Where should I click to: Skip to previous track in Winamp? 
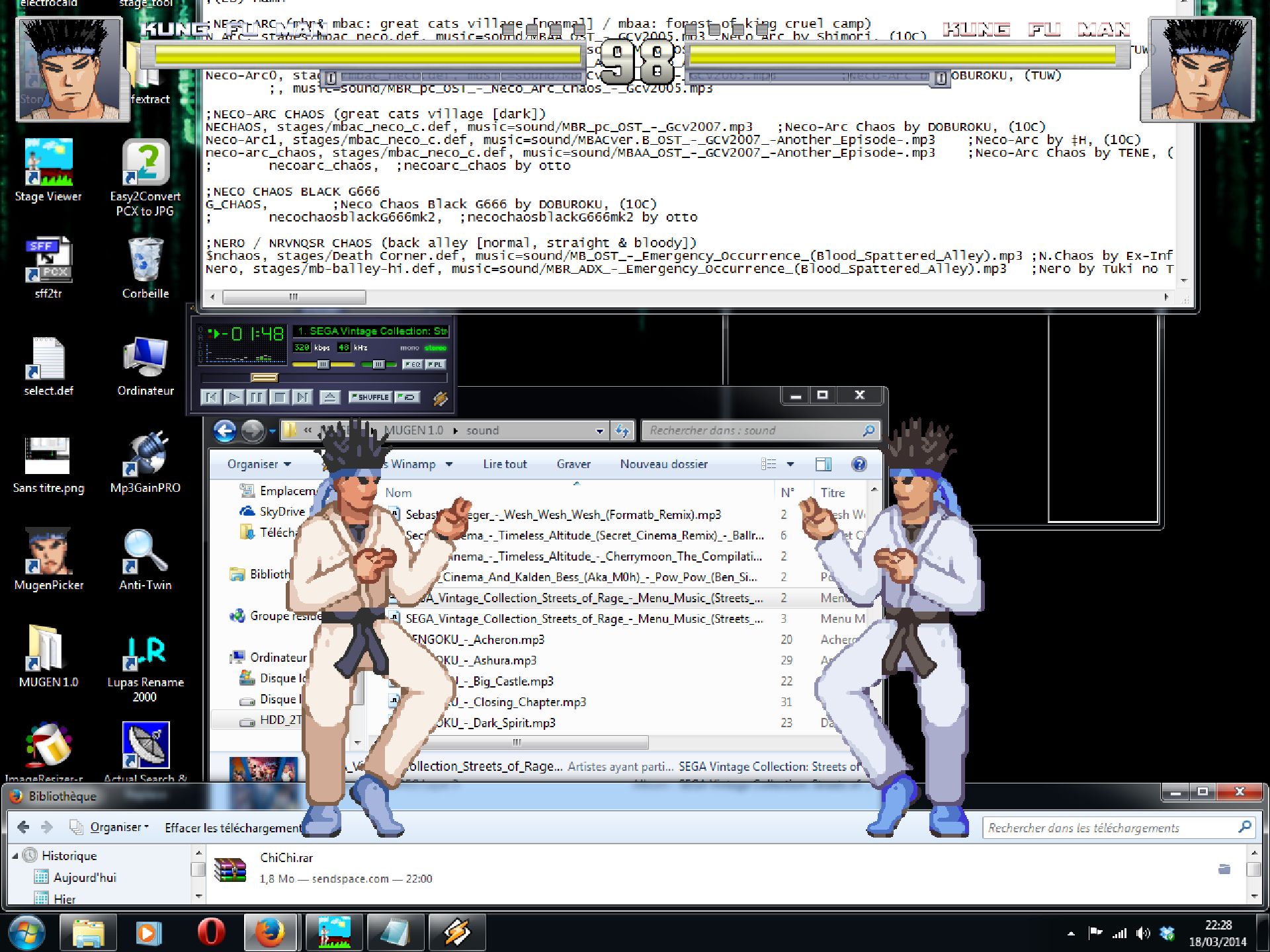(210, 397)
